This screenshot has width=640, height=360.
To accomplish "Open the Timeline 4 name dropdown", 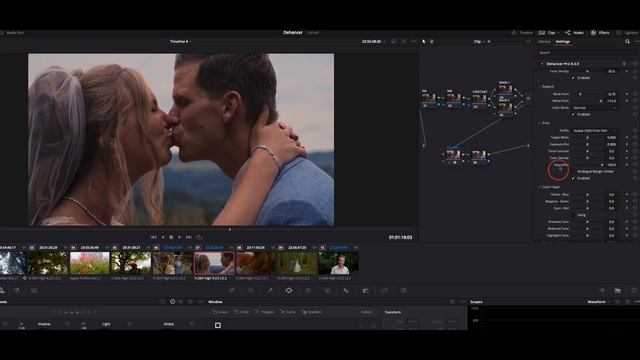I will (x=181, y=42).
